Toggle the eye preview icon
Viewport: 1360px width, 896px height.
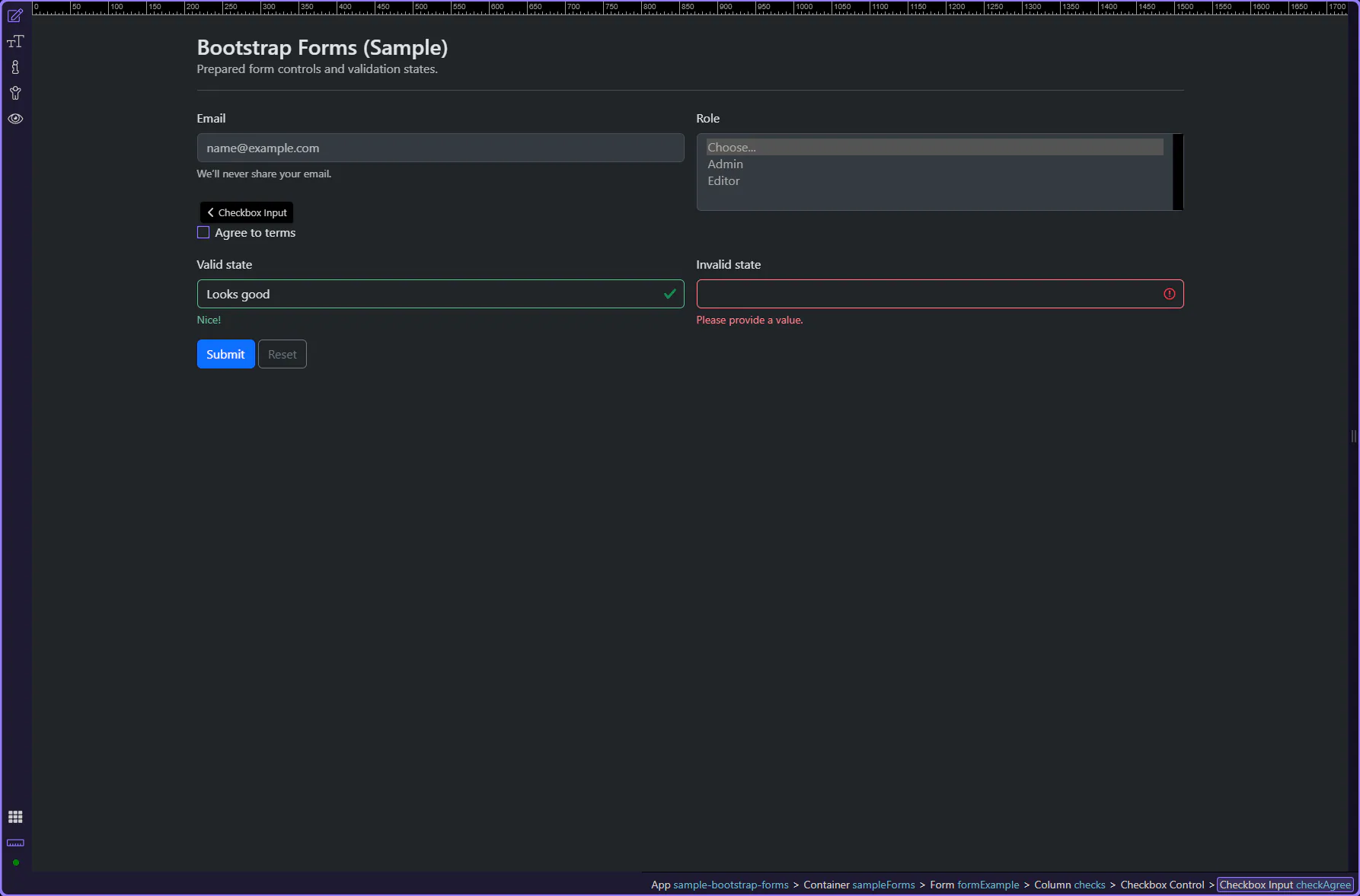[15, 119]
